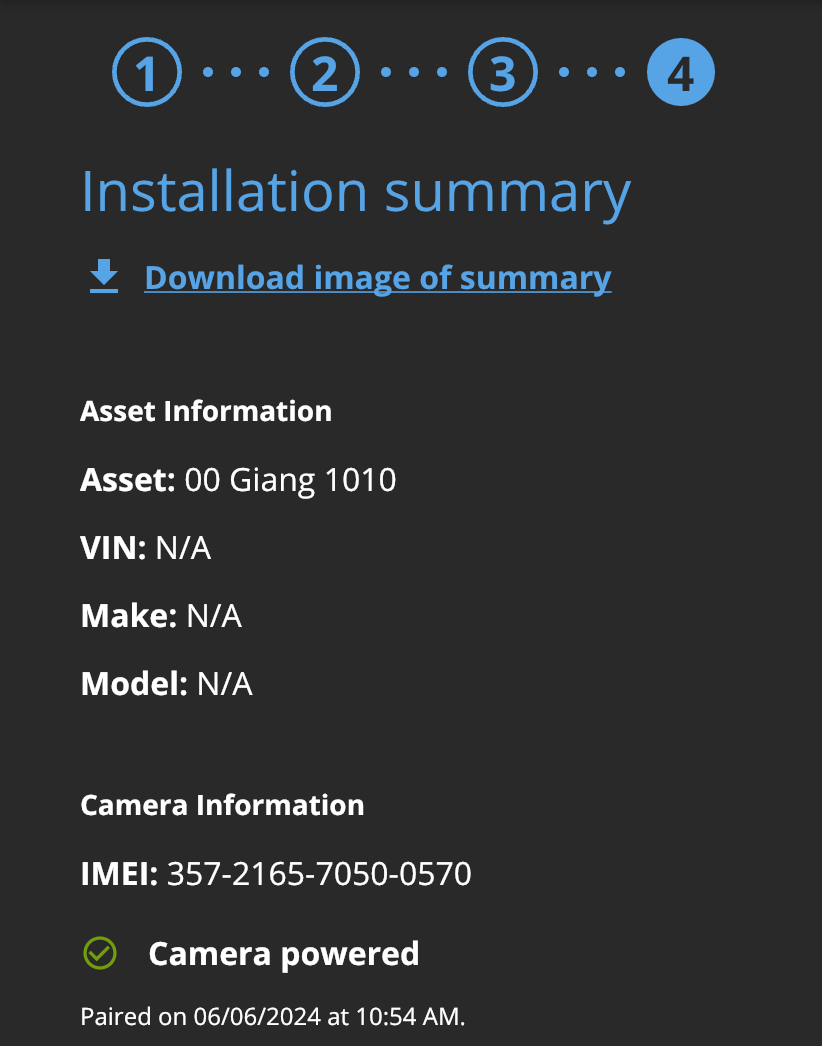Click the green Camera powered checkmark icon
Viewport: 822px width, 1046px height.
(x=100, y=953)
